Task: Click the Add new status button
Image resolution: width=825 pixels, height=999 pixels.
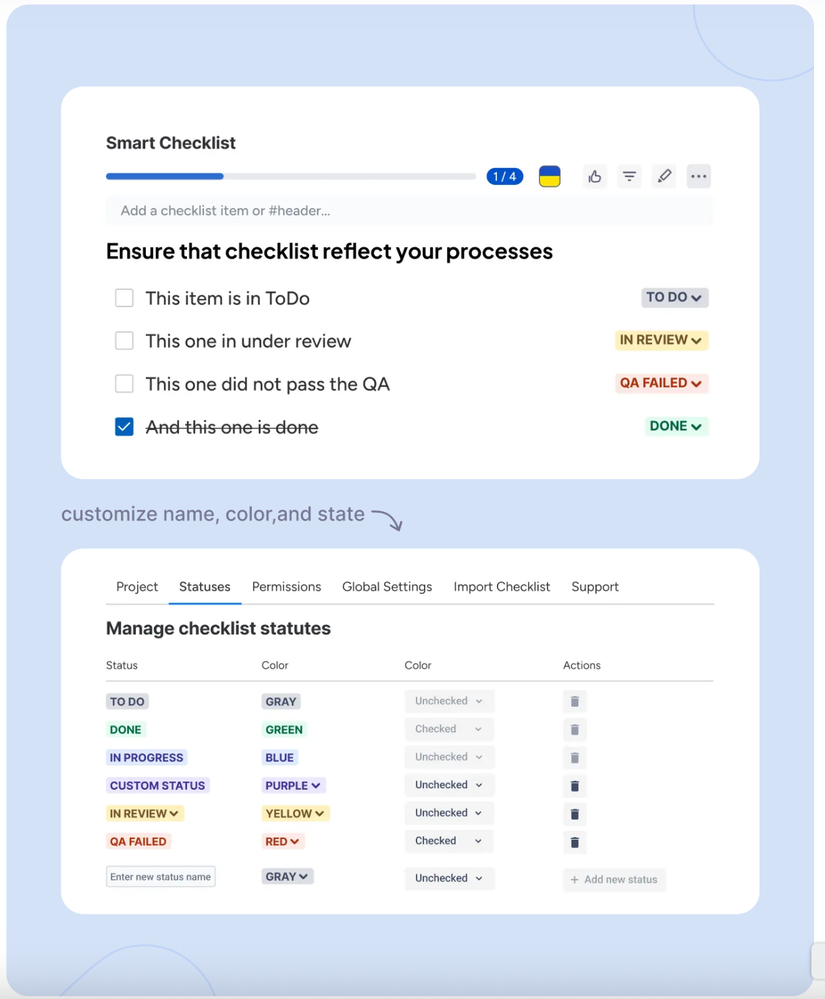Action: coord(614,879)
